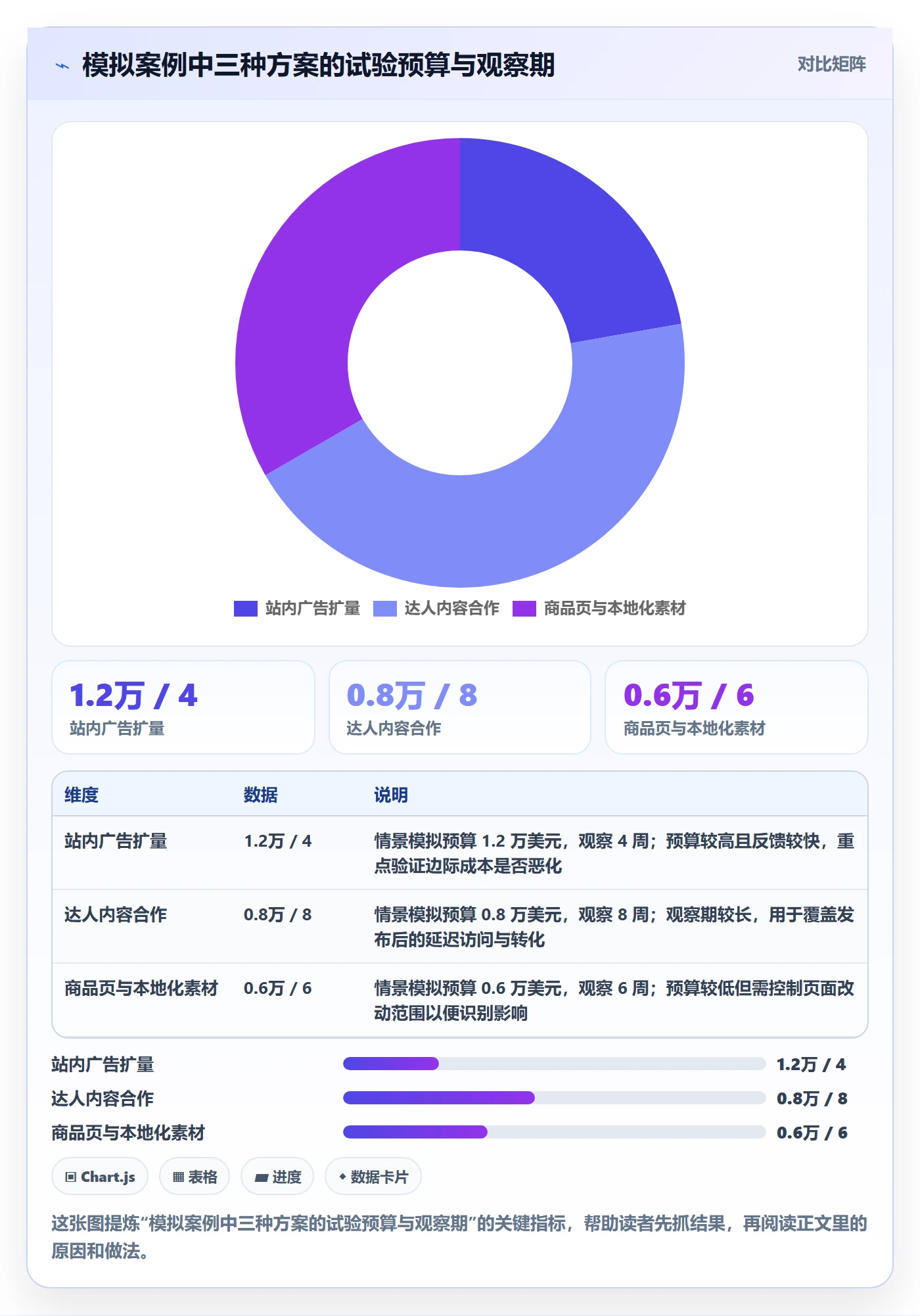
Task: Click 站内广告扩量 in the table's first column
Action: 116,841
